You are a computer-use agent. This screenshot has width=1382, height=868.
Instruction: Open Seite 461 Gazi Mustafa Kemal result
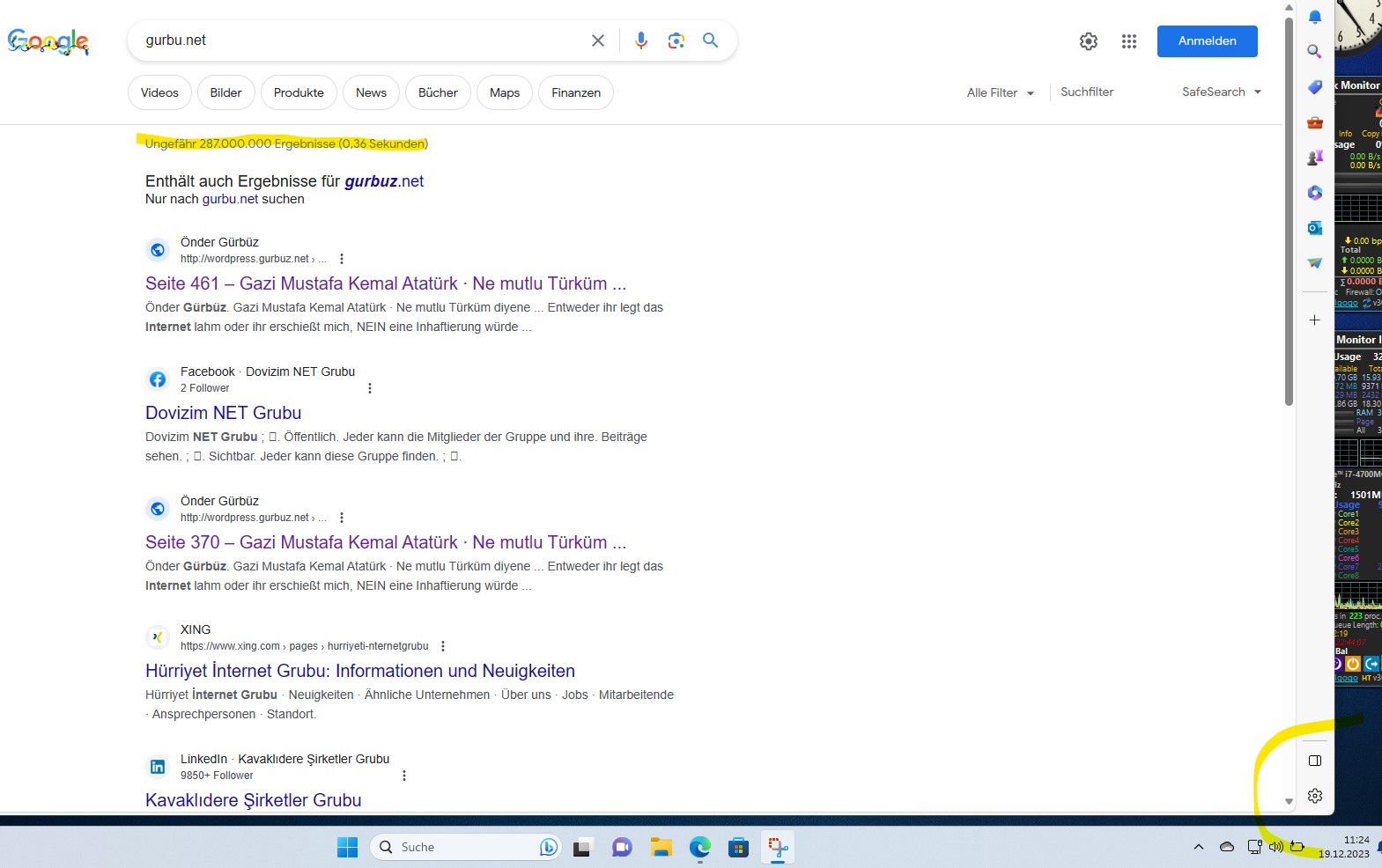386,283
